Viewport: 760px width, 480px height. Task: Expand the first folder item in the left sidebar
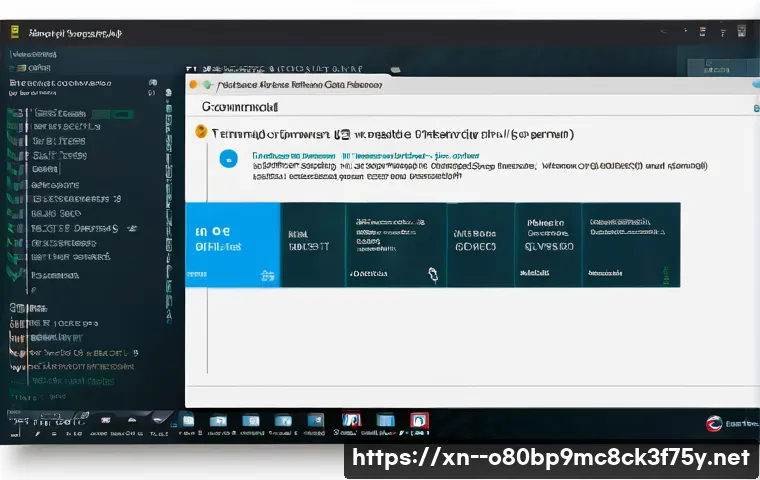pos(22,69)
